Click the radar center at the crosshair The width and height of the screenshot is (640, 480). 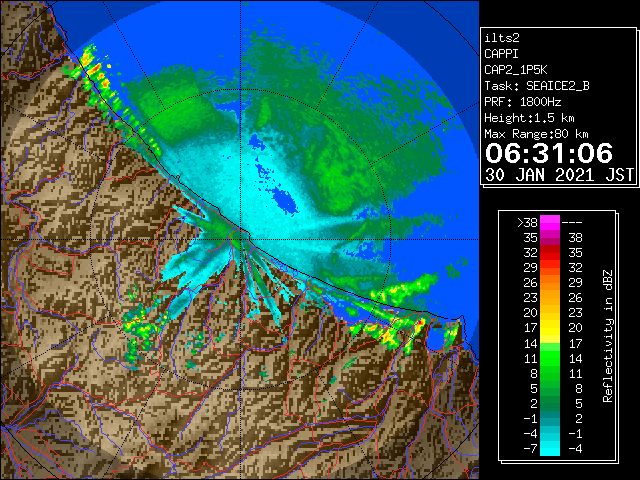[241, 239]
